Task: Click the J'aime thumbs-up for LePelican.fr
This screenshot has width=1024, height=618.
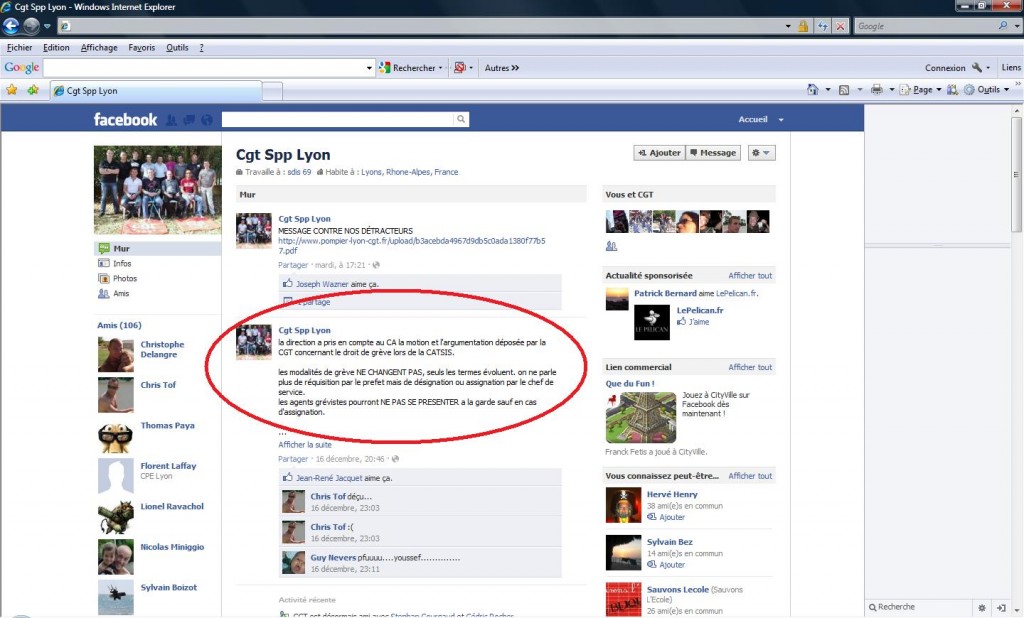Action: pos(681,321)
